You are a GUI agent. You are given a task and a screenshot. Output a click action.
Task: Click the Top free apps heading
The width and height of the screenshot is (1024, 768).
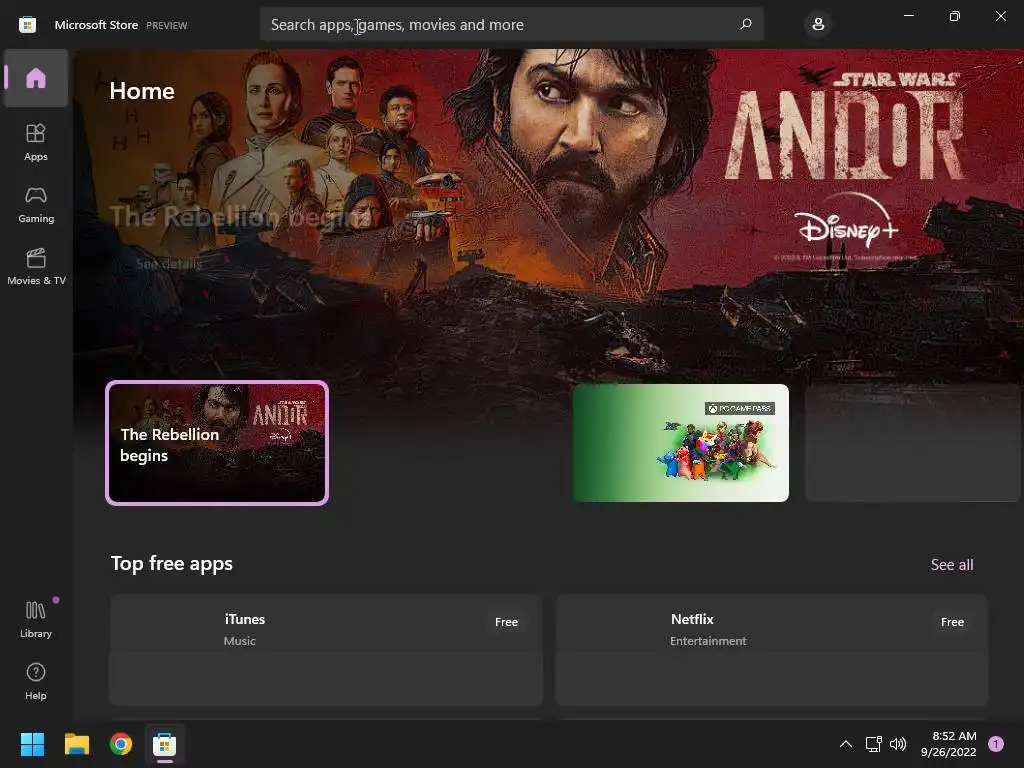172,564
